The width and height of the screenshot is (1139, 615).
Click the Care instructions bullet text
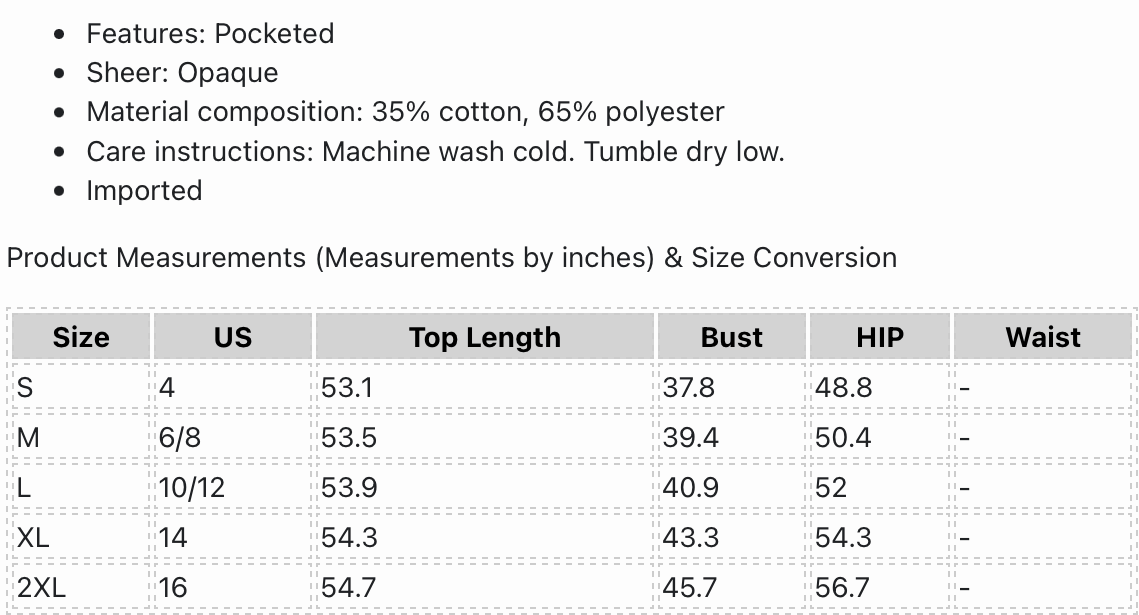pos(435,152)
